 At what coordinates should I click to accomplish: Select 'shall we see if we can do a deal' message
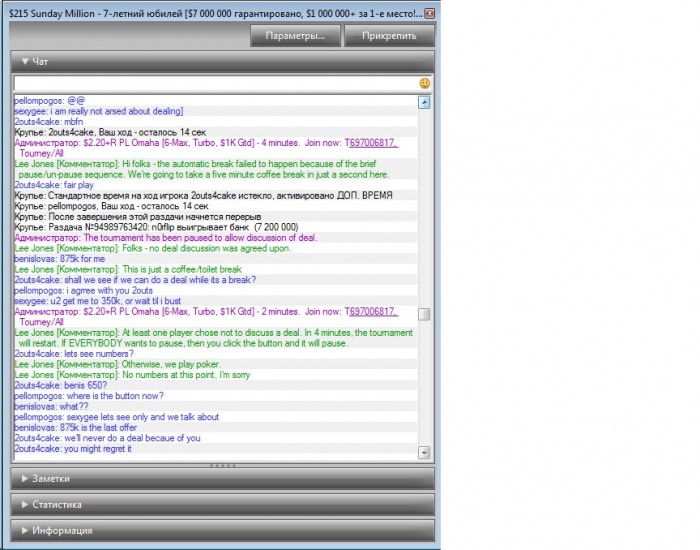(x=135, y=280)
